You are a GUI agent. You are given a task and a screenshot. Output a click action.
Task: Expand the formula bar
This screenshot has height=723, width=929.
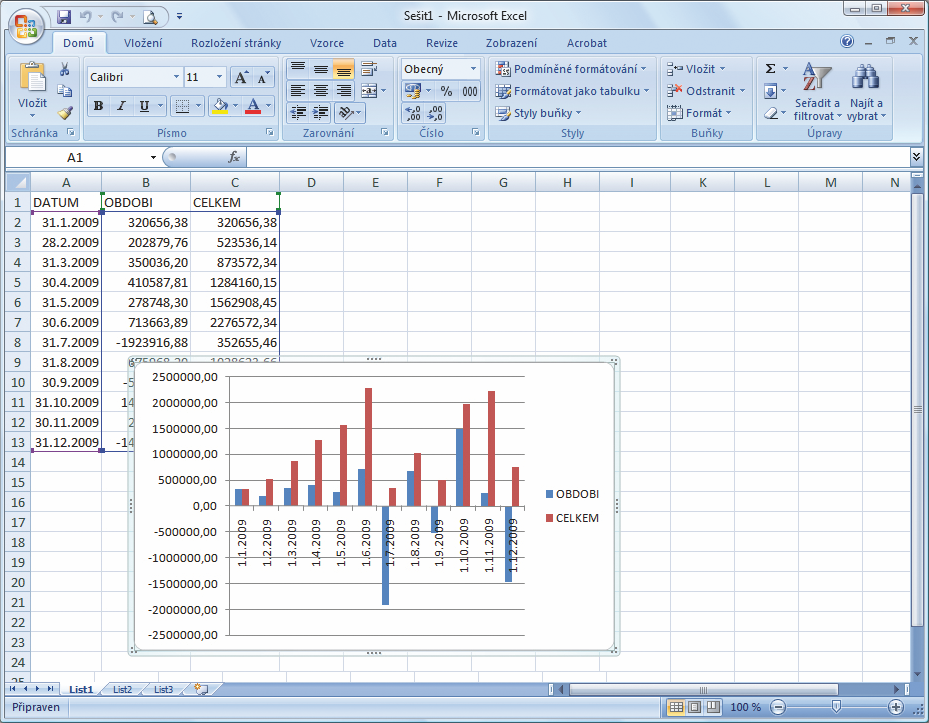917,156
